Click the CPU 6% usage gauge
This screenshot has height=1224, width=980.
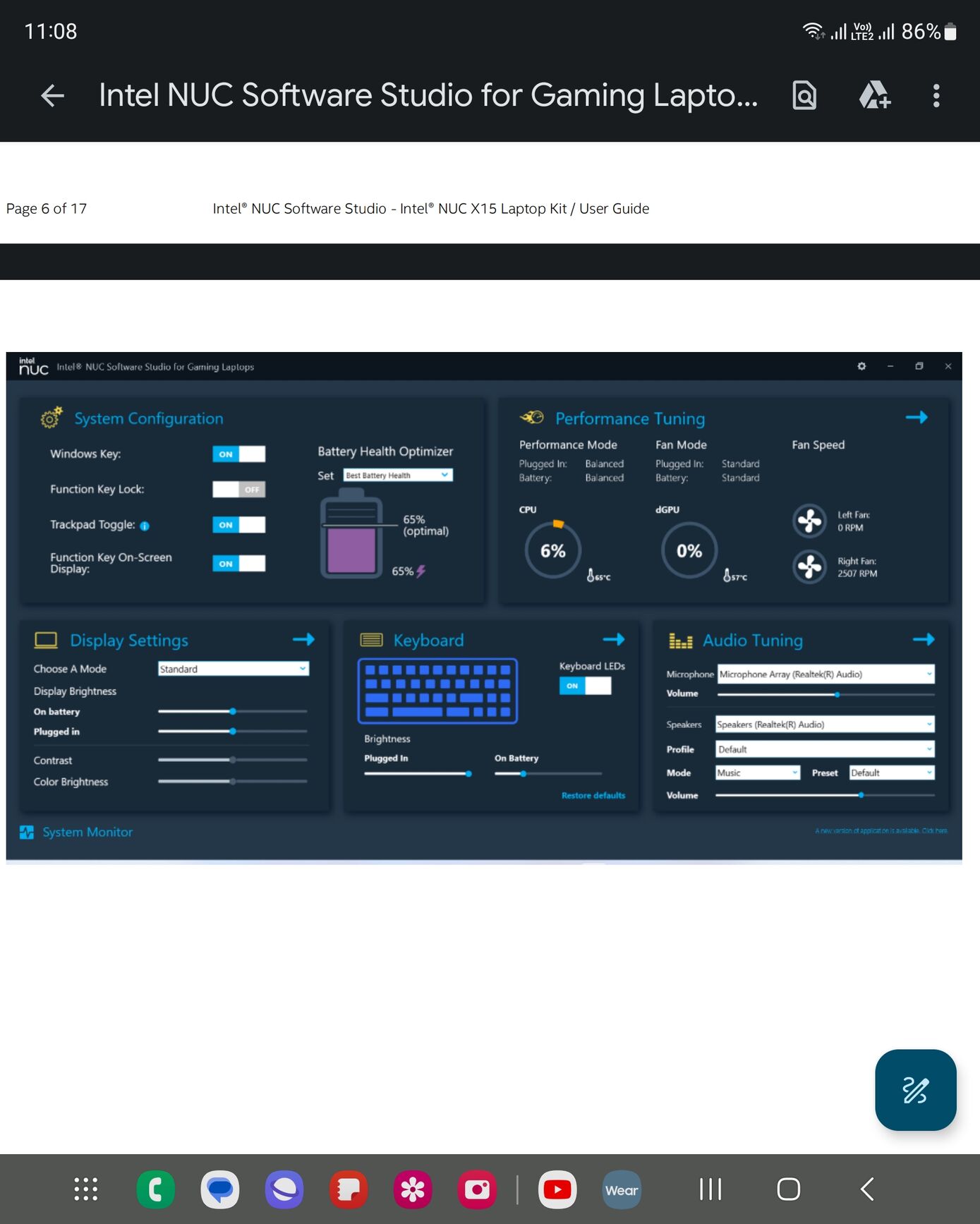pyautogui.click(x=553, y=550)
